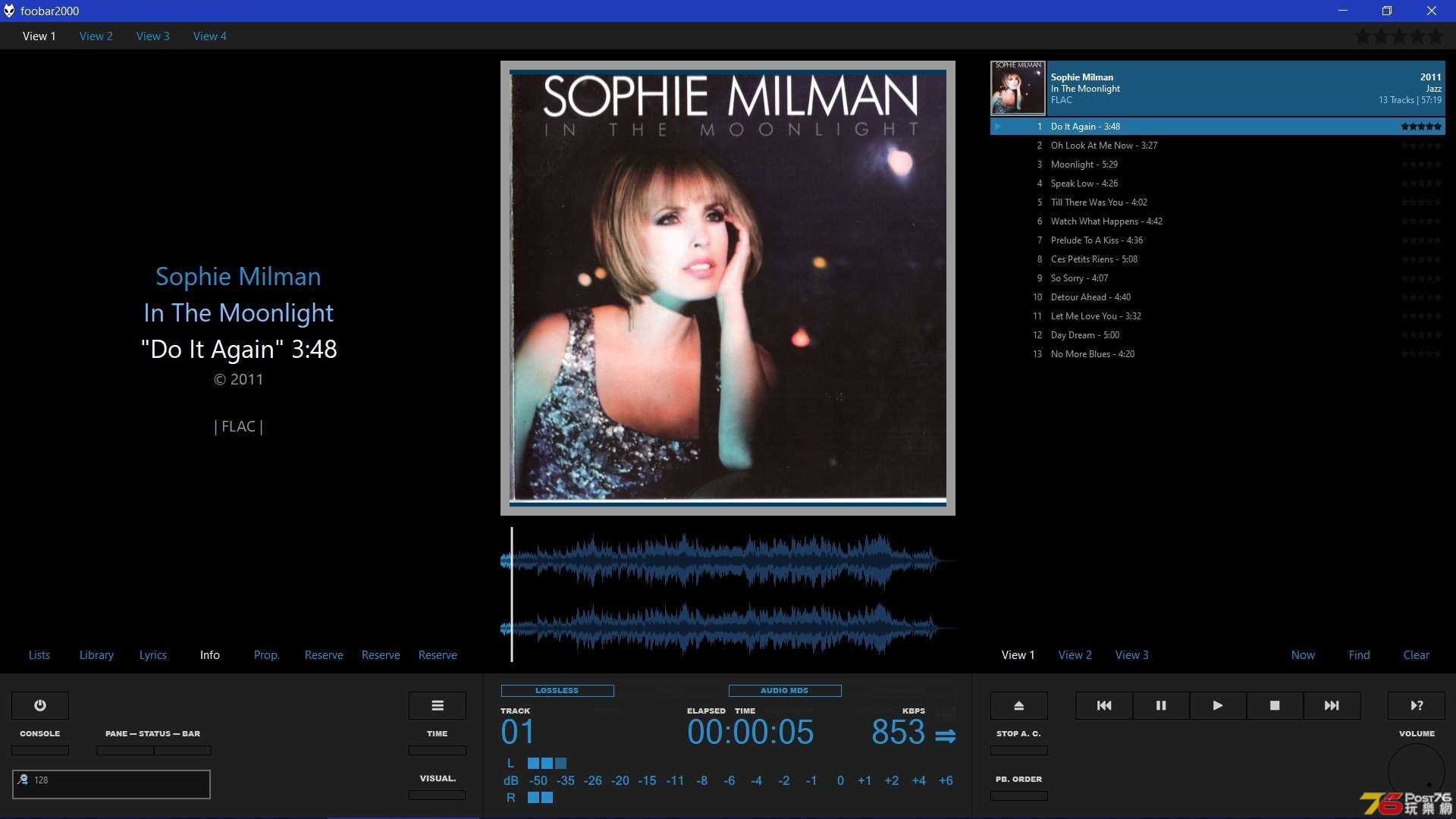Select track 'No More Blues - 4:20'
1456x819 pixels.
click(x=1218, y=354)
